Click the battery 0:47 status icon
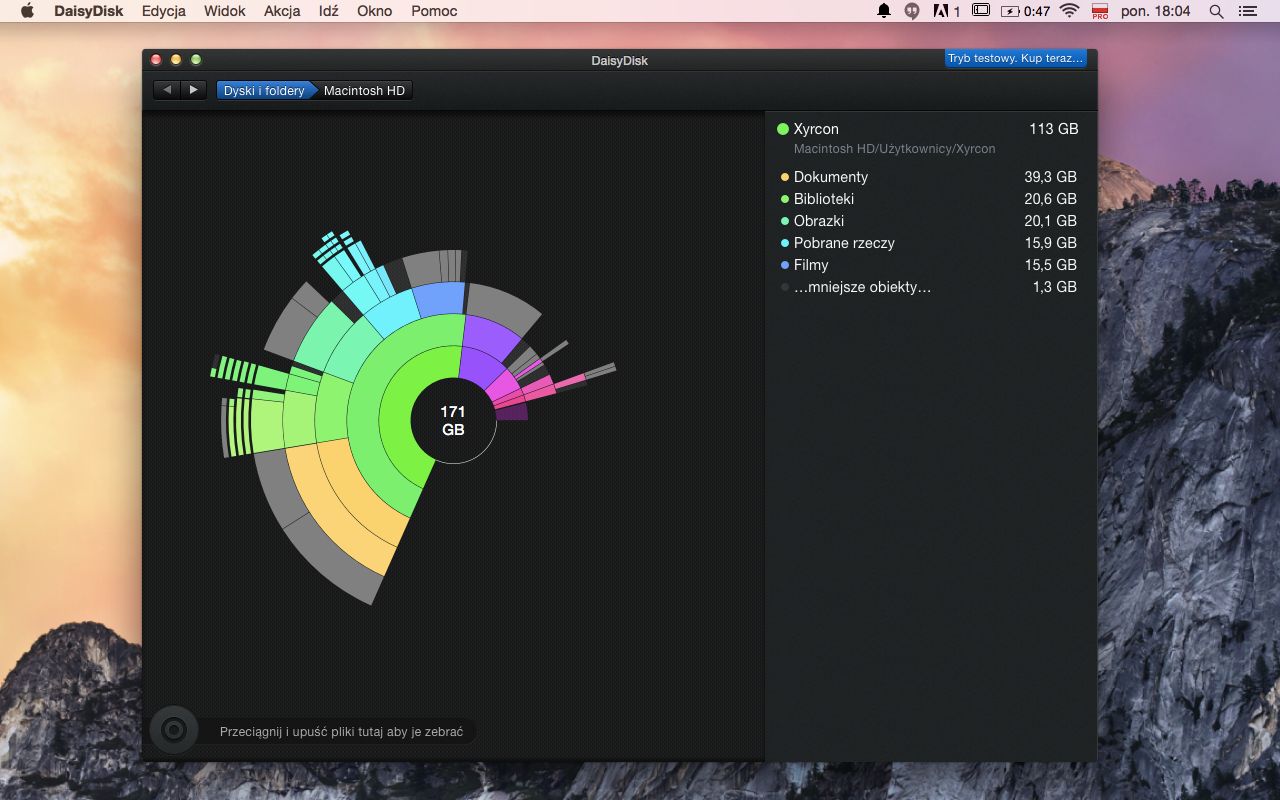The width and height of the screenshot is (1280, 800). pos(1026,11)
